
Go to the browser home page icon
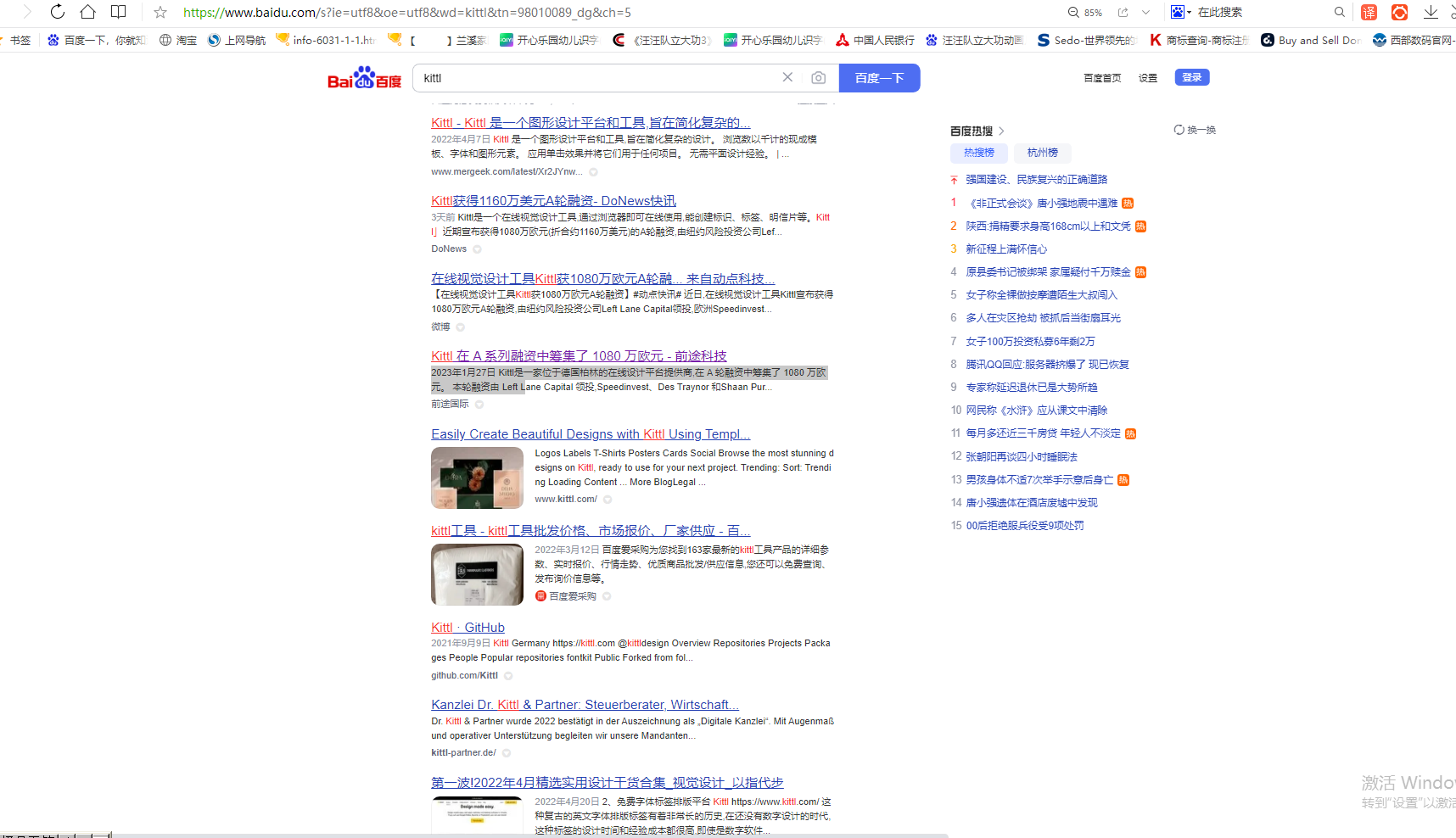tap(87, 12)
